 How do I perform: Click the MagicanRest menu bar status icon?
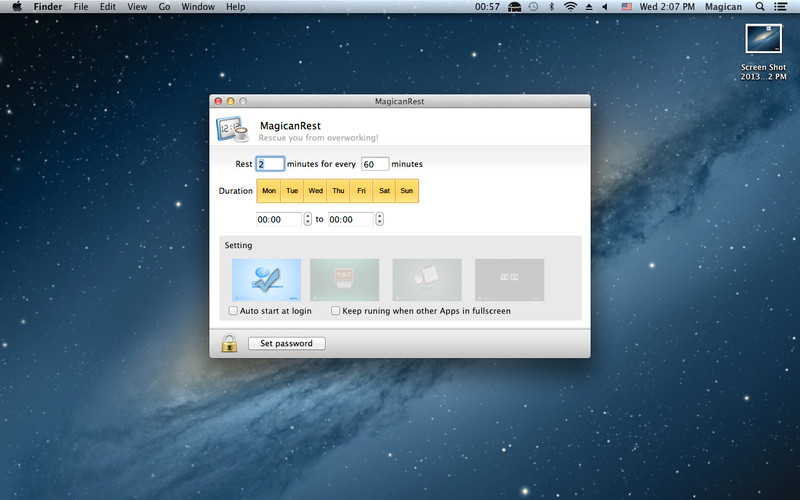tap(514, 7)
